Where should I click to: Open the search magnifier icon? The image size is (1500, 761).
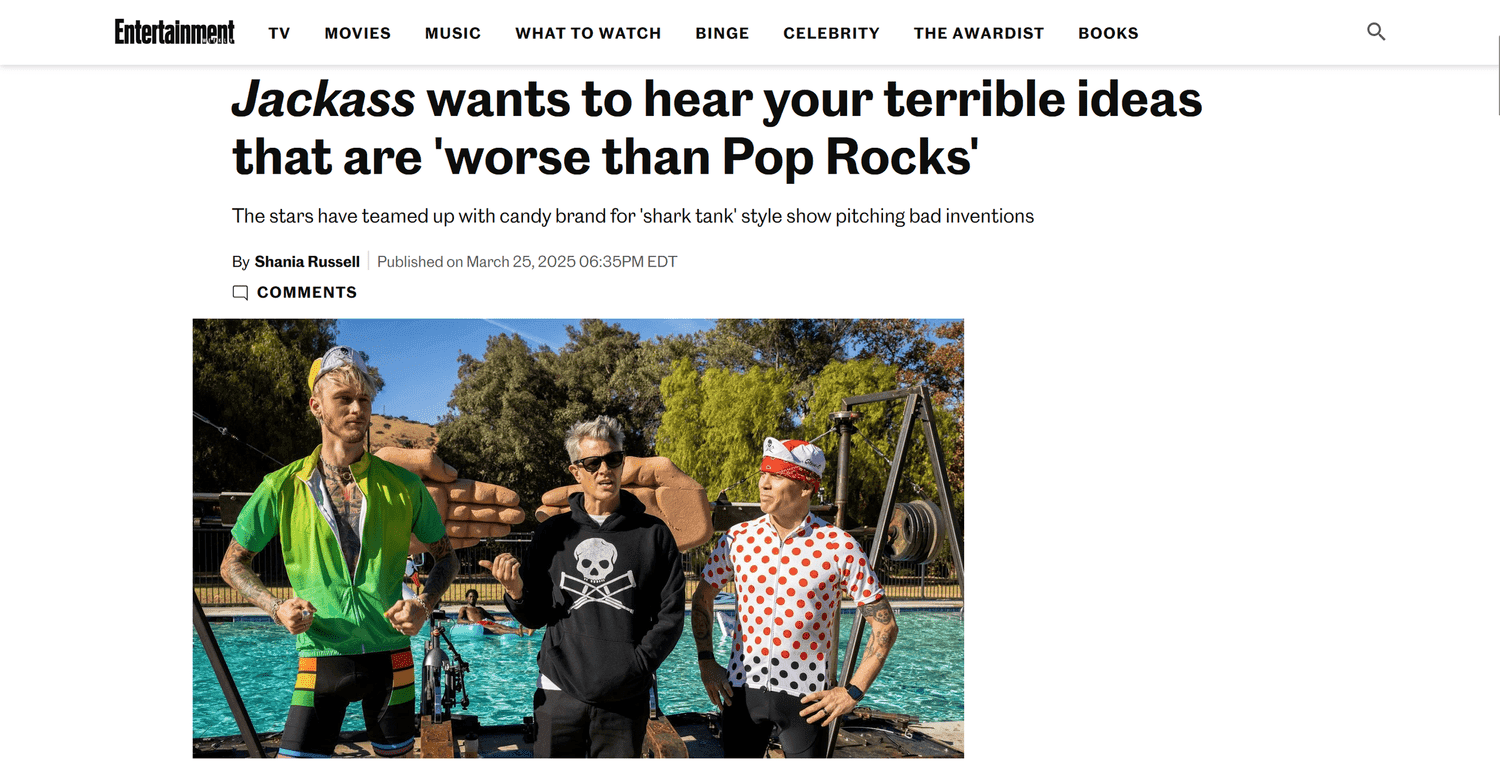pyautogui.click(x=1376, y=32)
